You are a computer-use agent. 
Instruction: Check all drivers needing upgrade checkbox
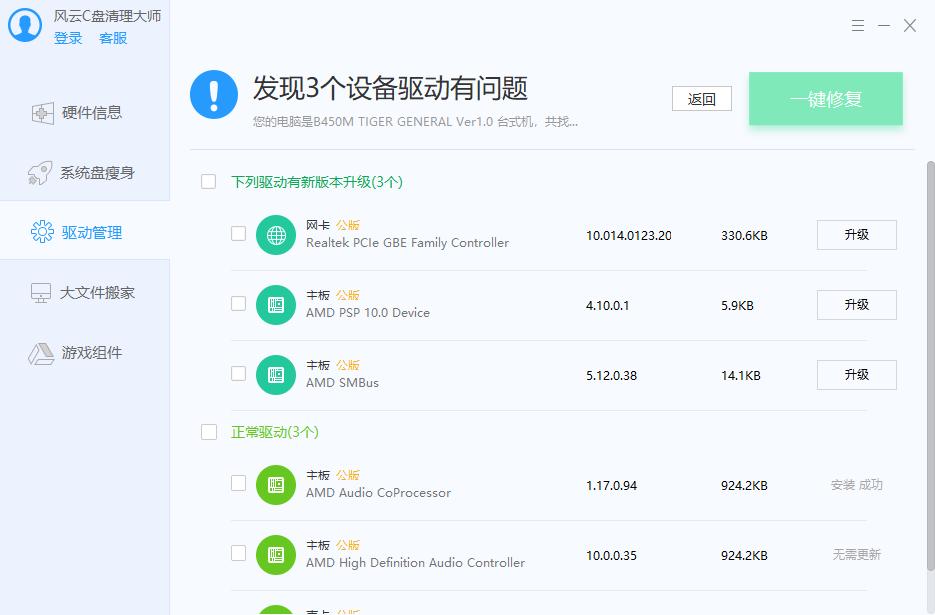(x=209, y=181)
